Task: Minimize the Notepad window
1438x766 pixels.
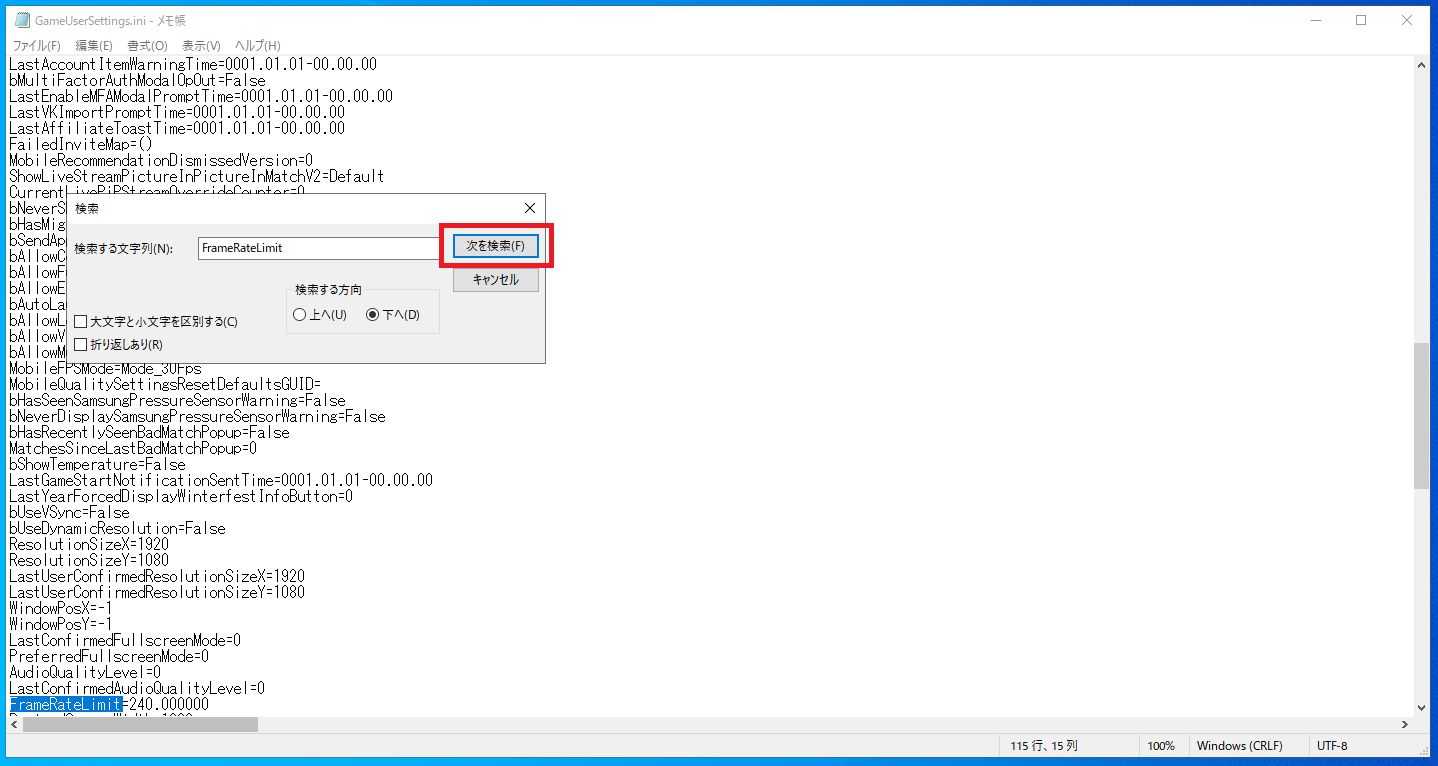Action: point(1315,20)
